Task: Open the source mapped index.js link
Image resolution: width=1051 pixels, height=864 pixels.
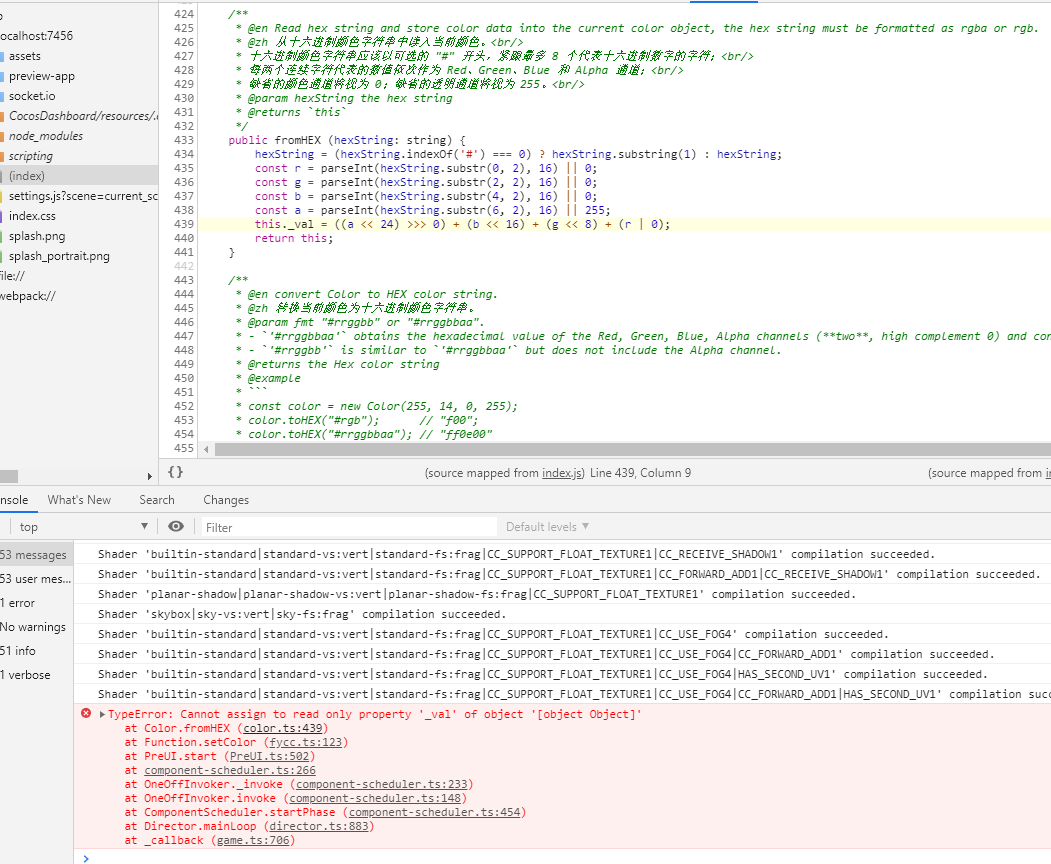Action: click(562, 473)
